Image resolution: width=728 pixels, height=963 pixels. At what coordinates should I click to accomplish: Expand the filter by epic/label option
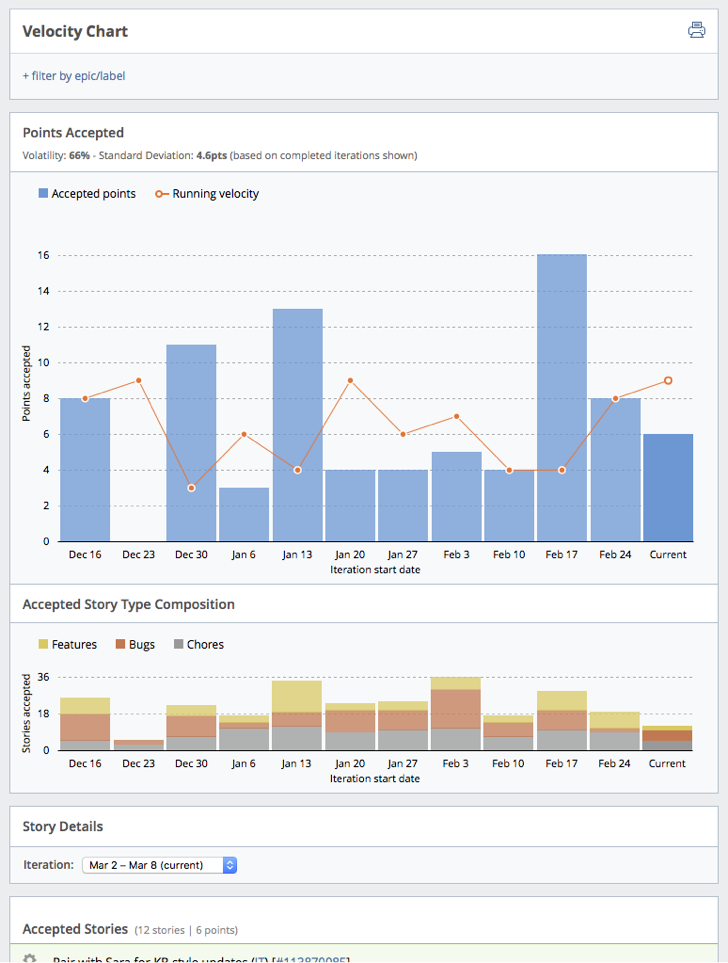point(74,76)
